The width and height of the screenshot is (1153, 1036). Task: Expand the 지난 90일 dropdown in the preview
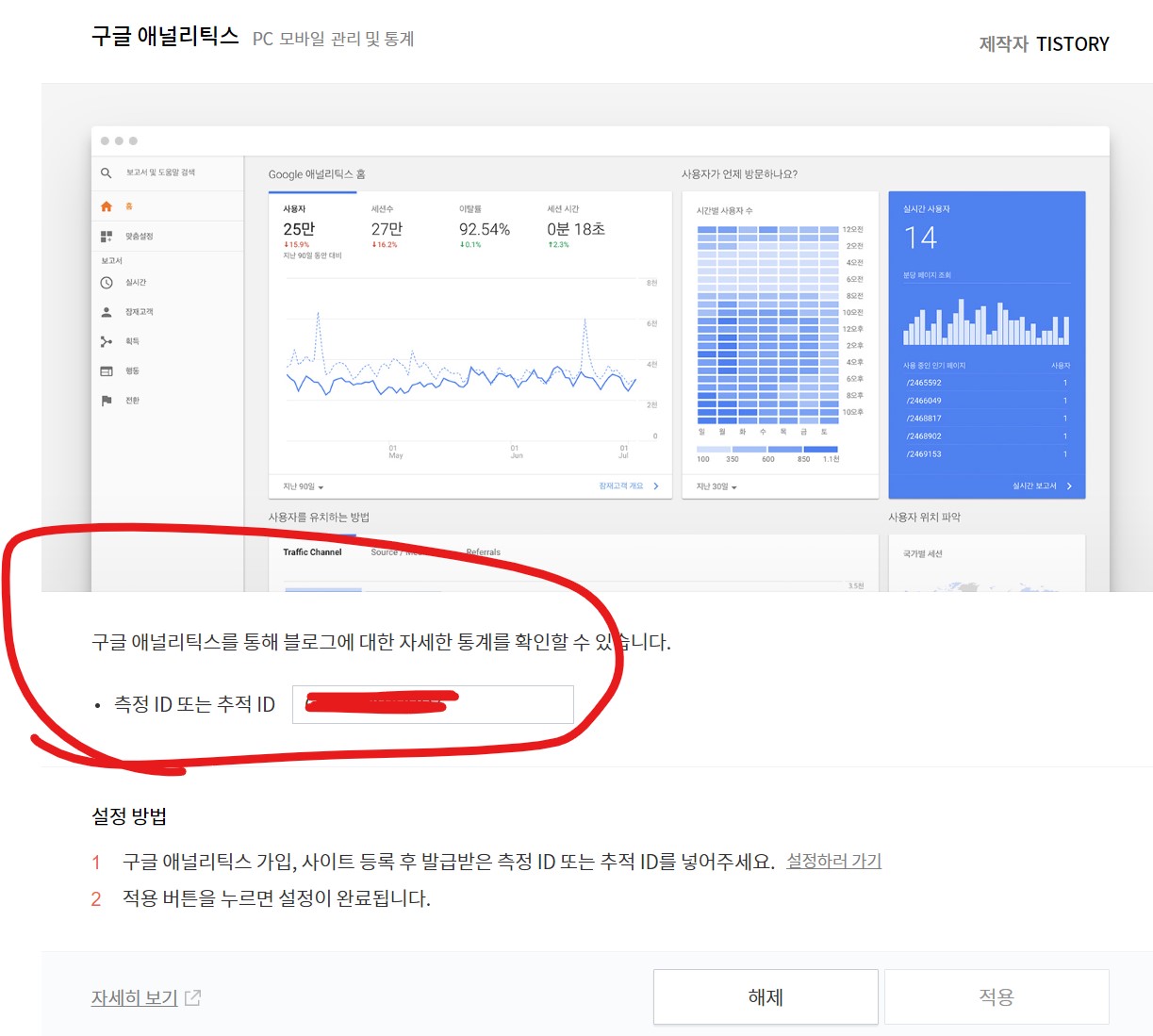point(304,486)
